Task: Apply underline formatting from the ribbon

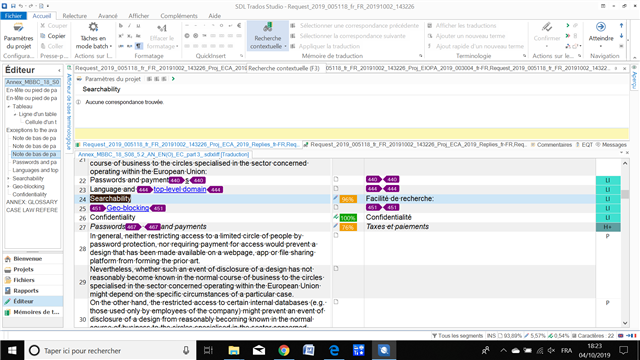Action: coord(138,26)
